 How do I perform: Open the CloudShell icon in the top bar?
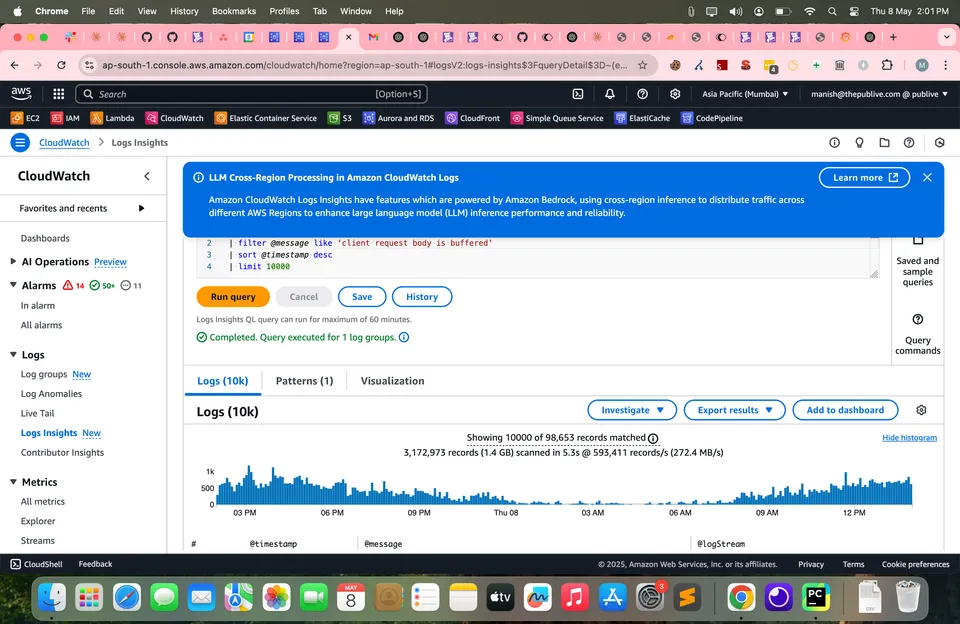tap(577, 94)
